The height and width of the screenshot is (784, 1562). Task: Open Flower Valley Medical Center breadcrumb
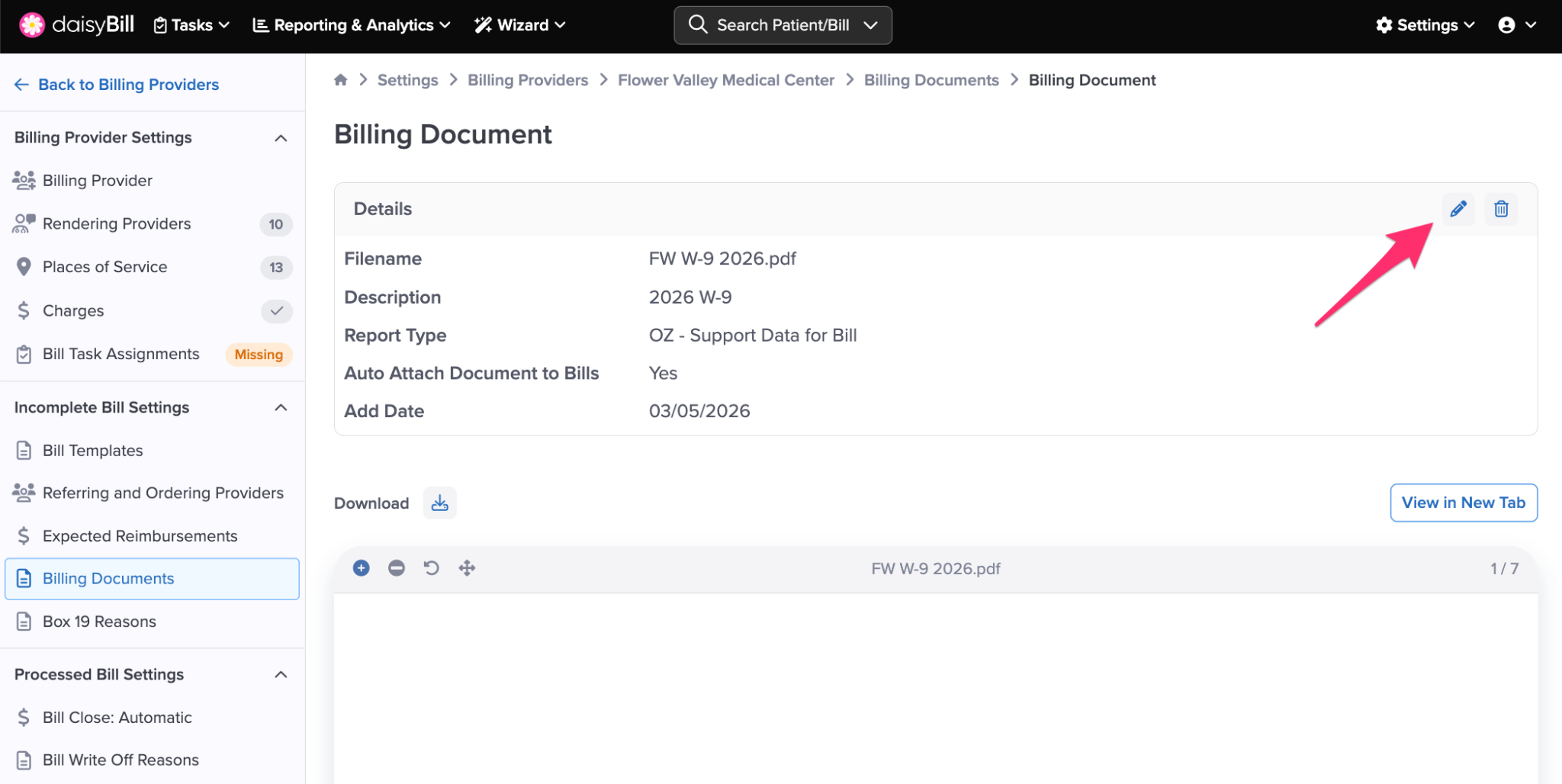(x=725, y=80)
